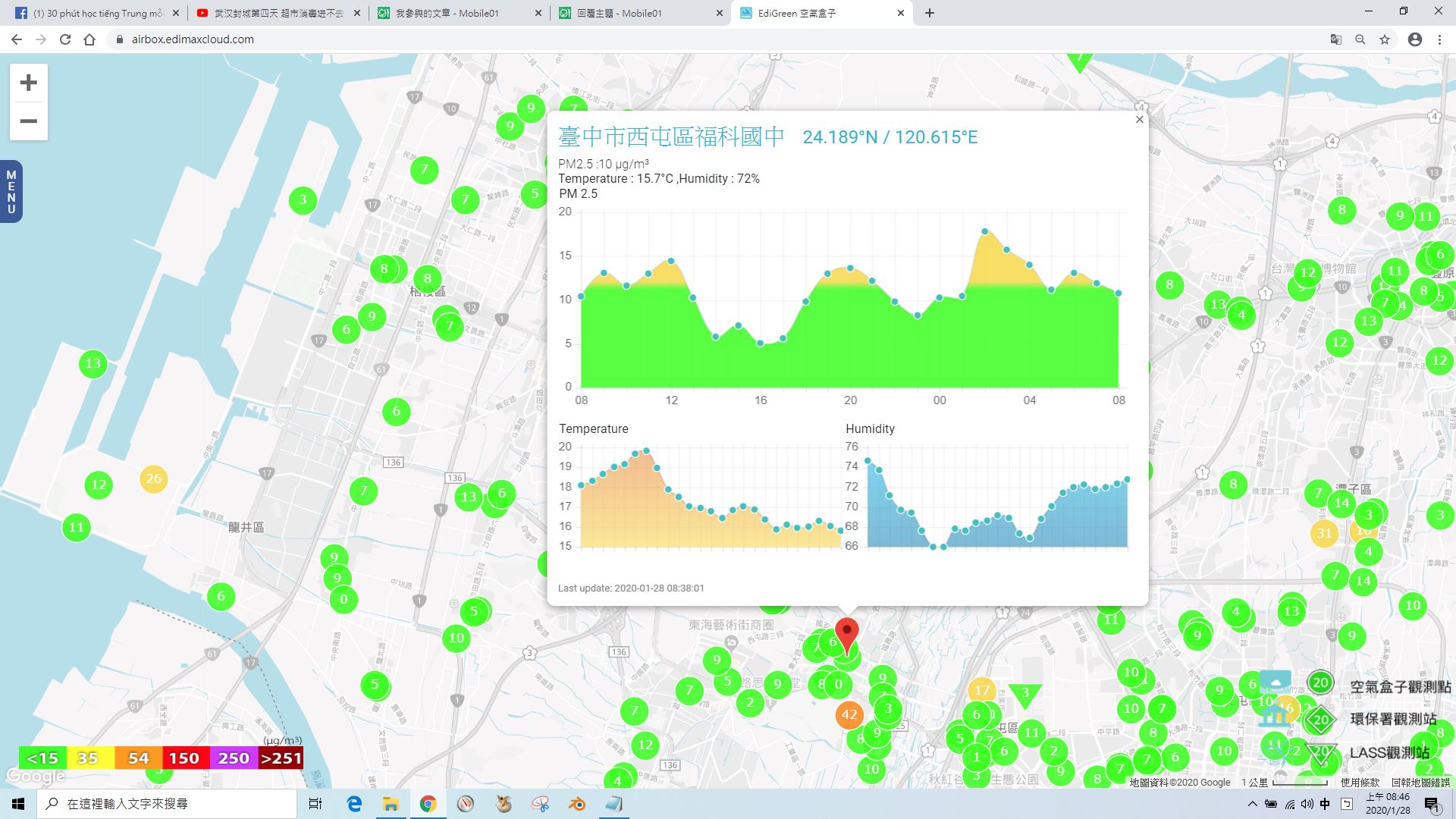Select the yellow 17 sensor marker
The image size is (1456, 819).
982,690
